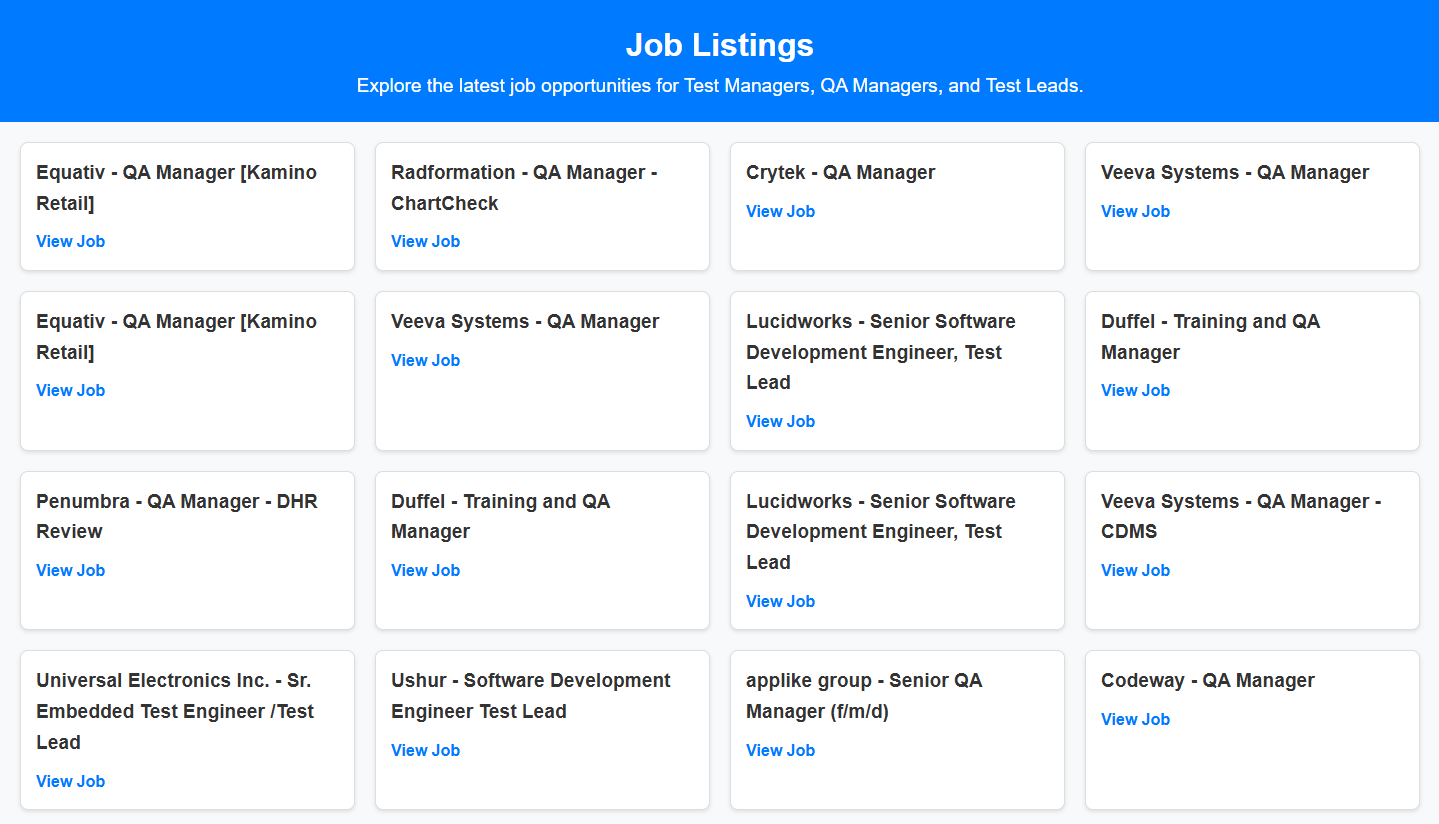This screenshot has width=1439, height=824.
Task: View the Veeva Systems QA Manager - CDMS job
Action: coord(1135,570)
